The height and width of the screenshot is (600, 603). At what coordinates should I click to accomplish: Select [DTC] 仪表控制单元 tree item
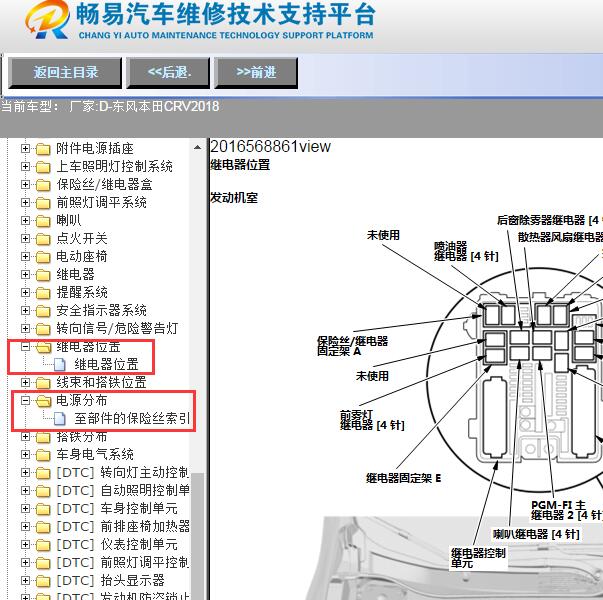[x=117, y=545]
